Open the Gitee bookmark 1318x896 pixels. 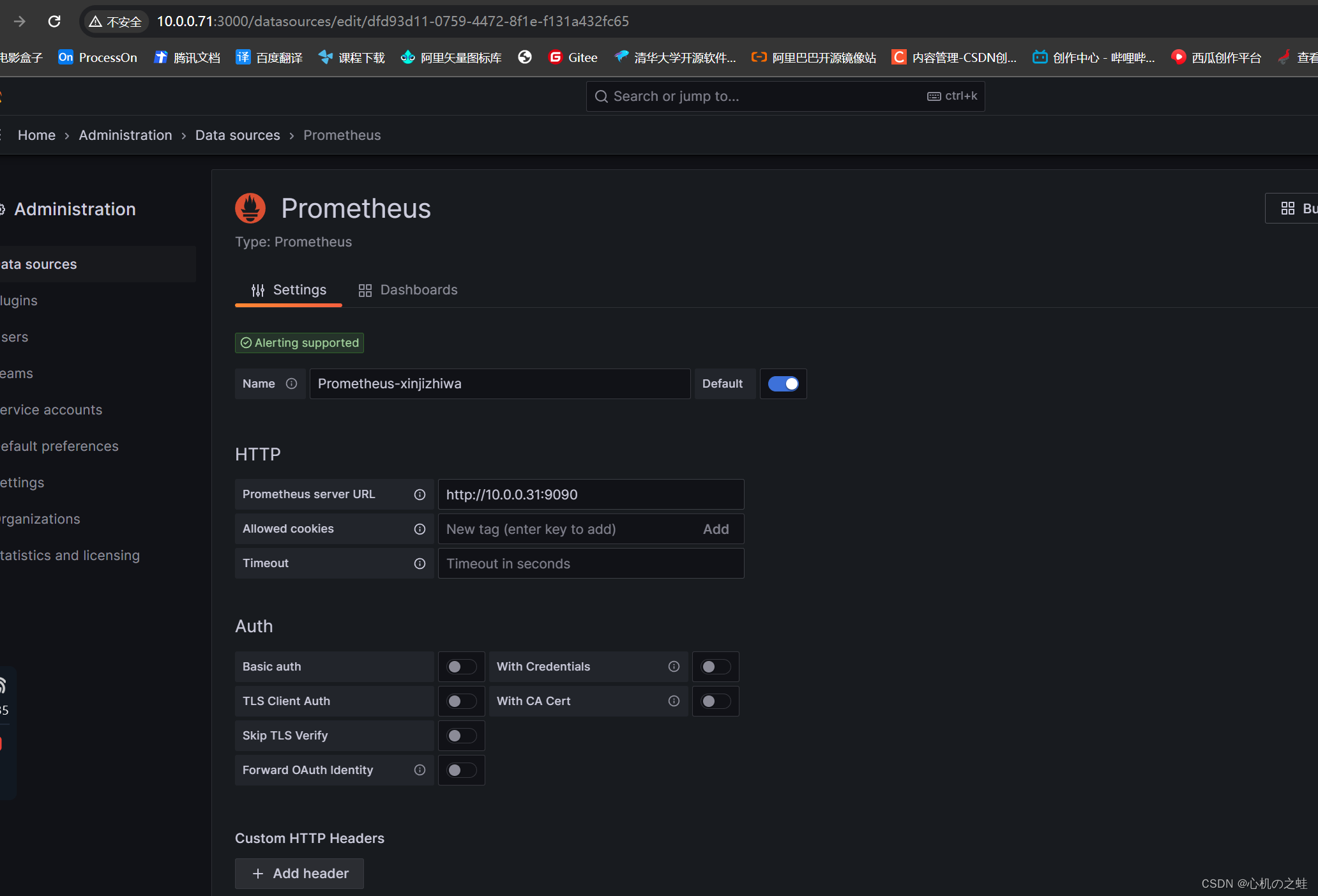573,57
